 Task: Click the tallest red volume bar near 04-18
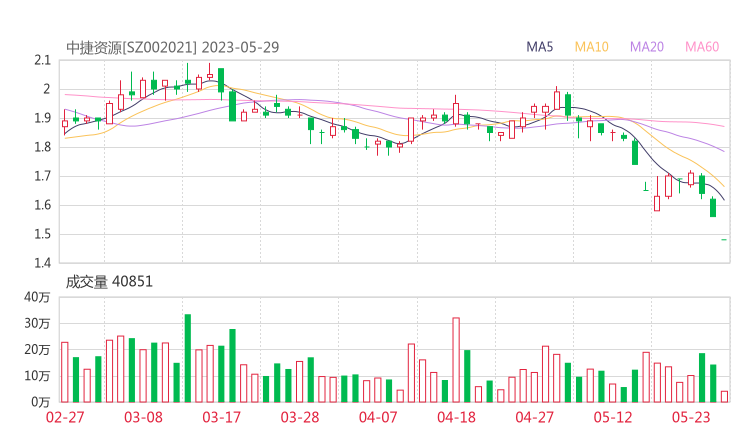(x=456, y=360)
